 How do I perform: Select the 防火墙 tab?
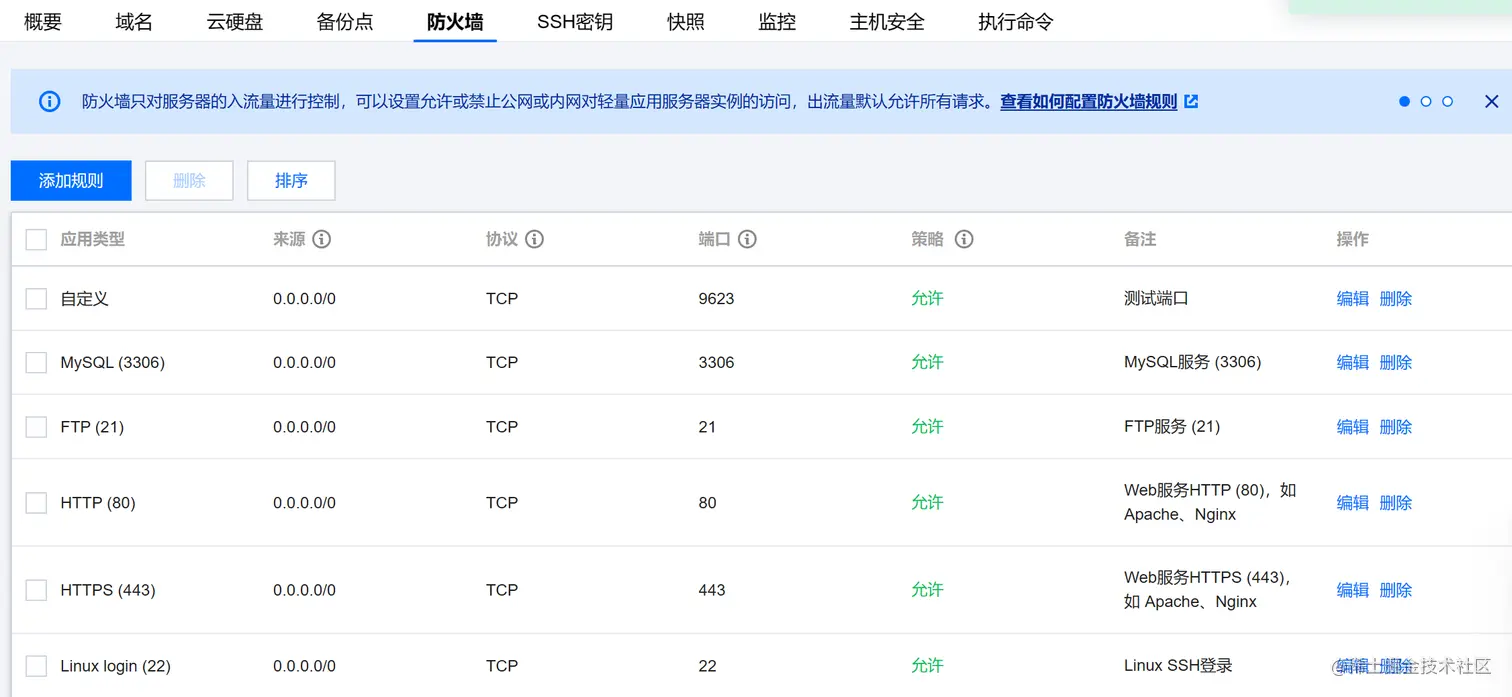coord(455,21)
